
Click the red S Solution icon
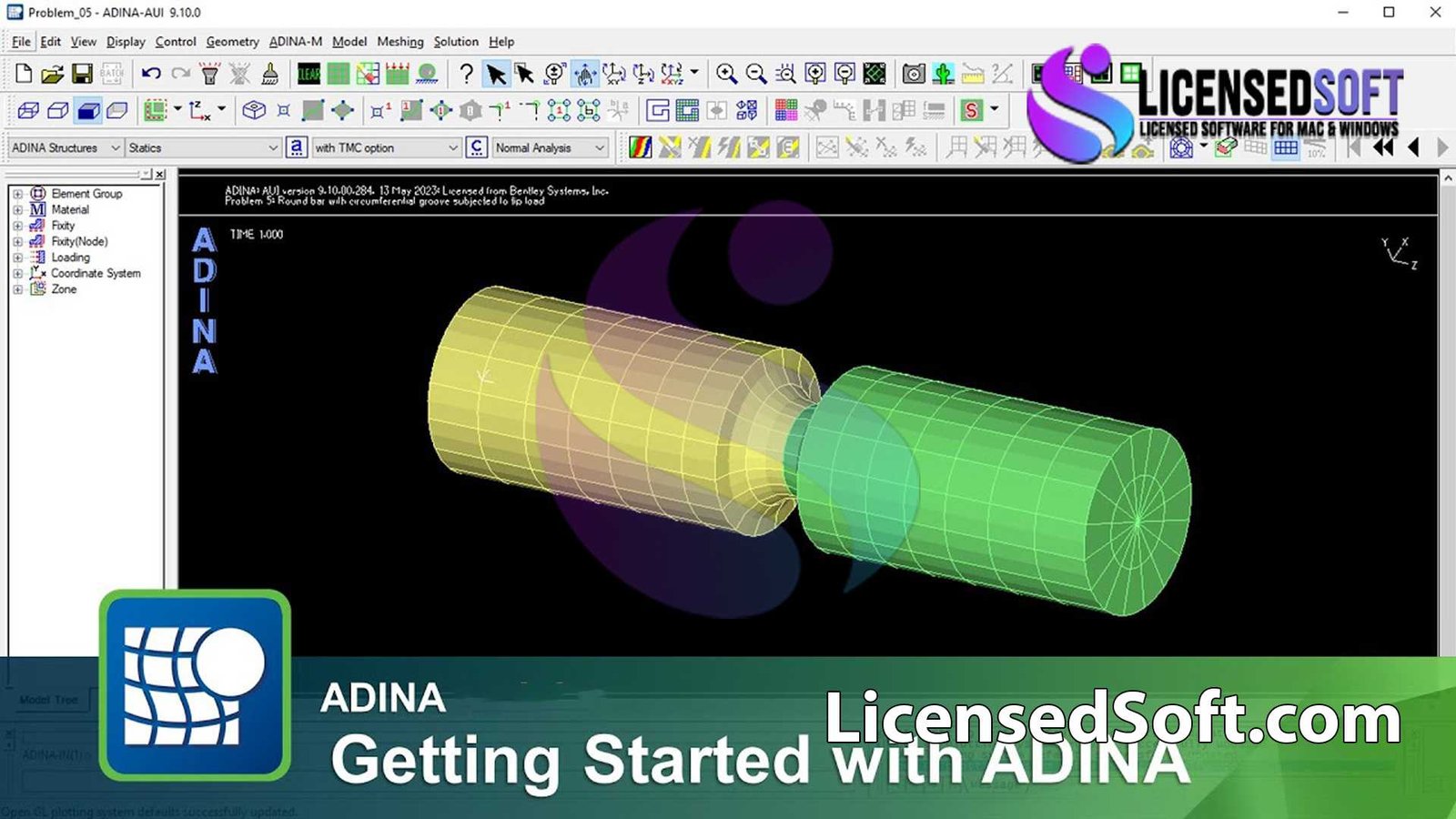(x=972, y=110)
